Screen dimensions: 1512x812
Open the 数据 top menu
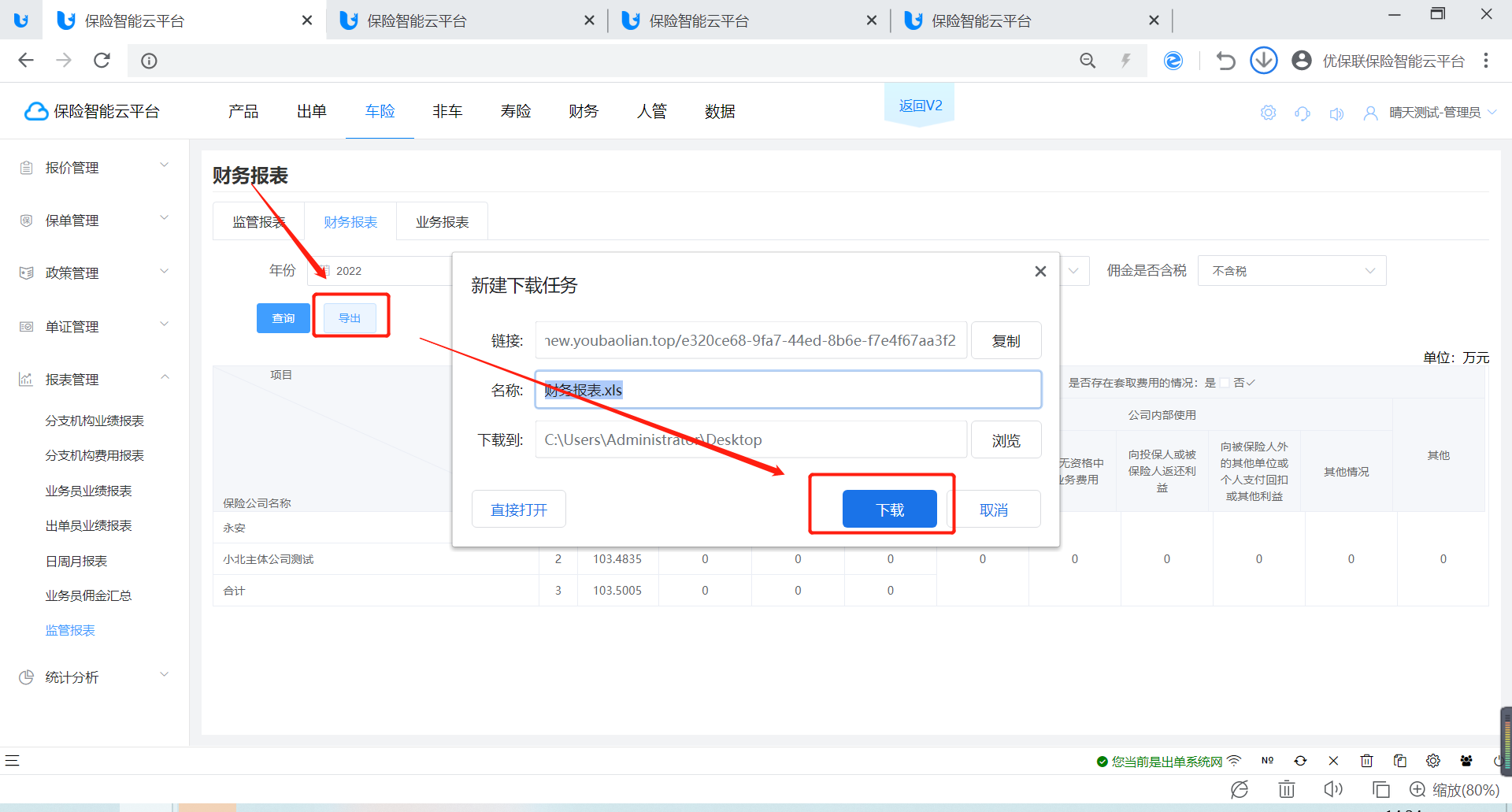point(720,111)
